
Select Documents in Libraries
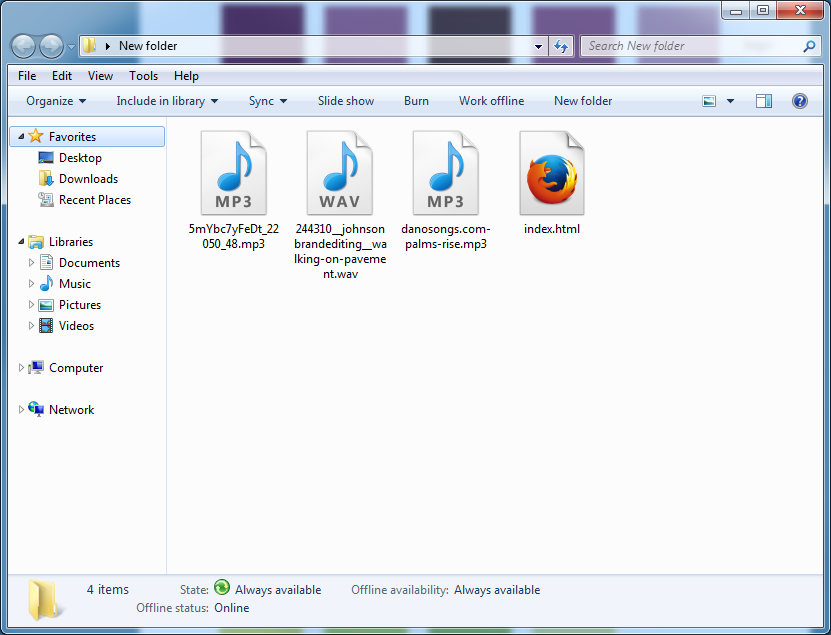(x=90, y=263)
